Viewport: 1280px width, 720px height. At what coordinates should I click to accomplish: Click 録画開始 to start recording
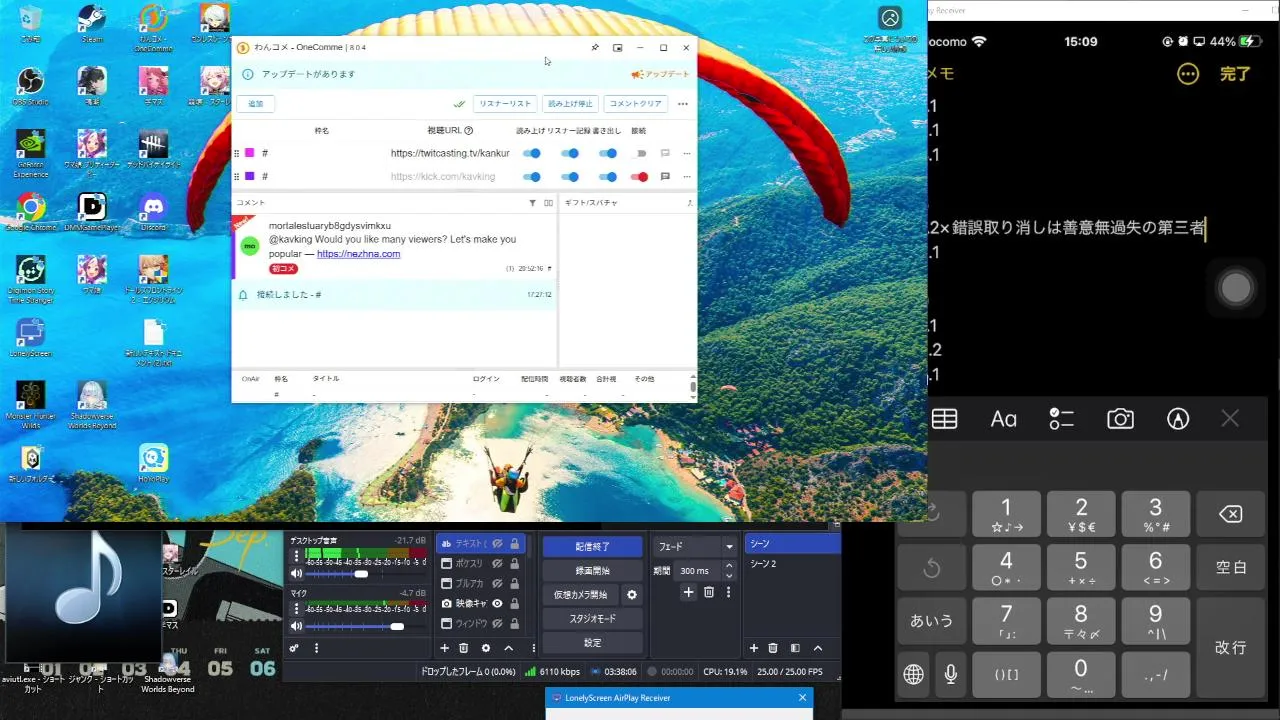(x=593, y=571)
